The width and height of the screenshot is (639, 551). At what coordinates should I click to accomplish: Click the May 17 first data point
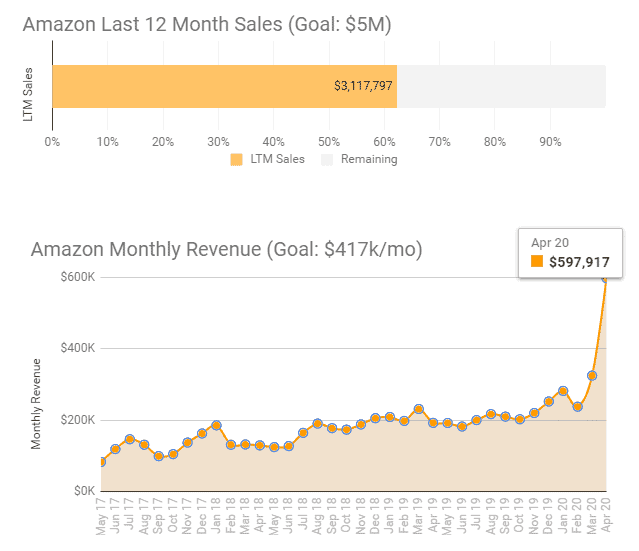point(101,462)
